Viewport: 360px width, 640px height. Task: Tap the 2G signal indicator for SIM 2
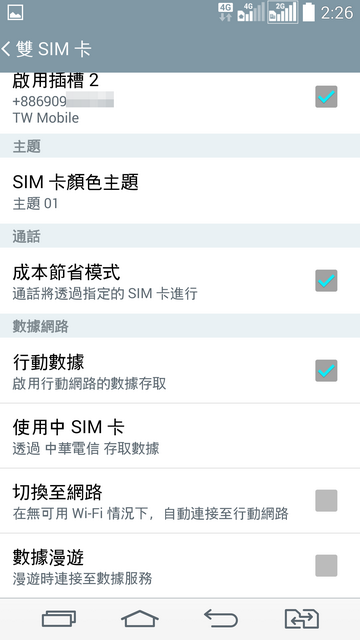[282, 12]
